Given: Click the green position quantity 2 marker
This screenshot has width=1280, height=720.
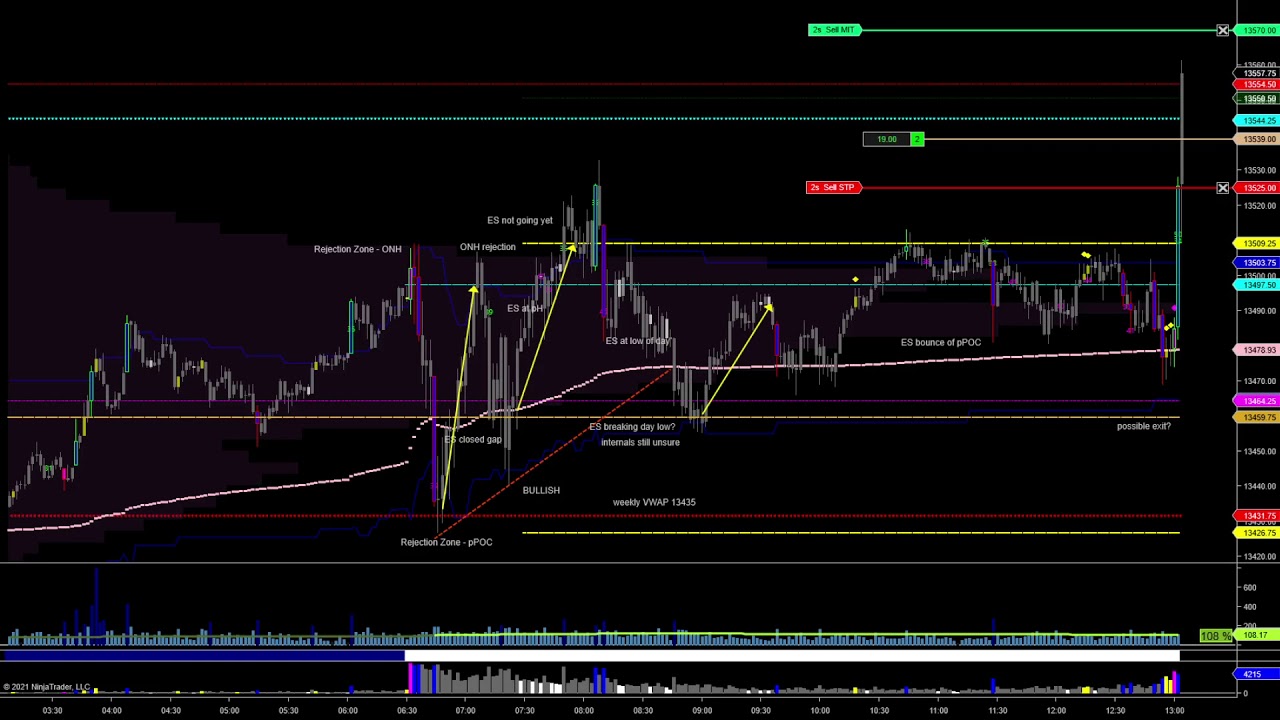Looking at the screenshot, I should 917,139.
